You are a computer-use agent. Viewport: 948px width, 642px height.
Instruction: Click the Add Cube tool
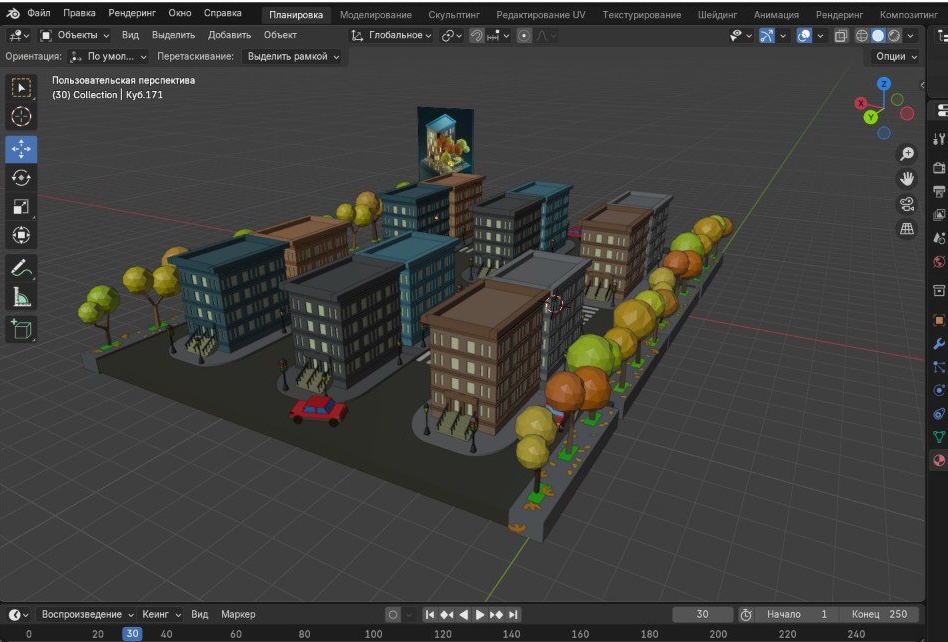pos(21,328)
